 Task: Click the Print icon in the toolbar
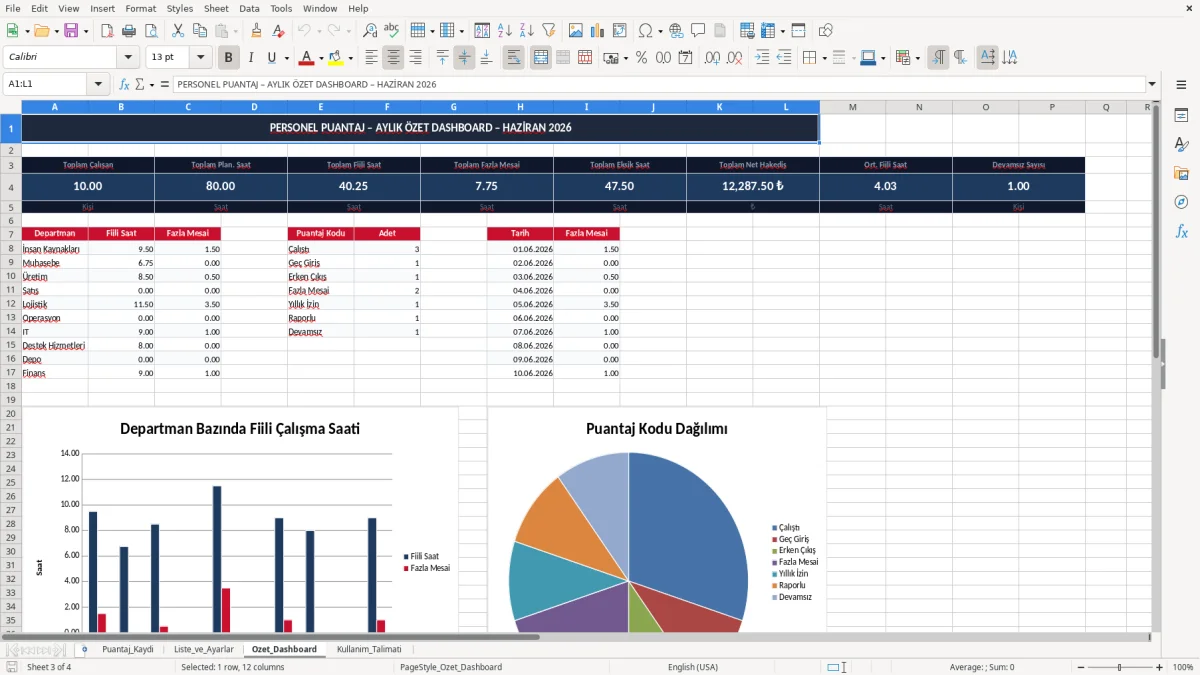click(x=130, y=31)
